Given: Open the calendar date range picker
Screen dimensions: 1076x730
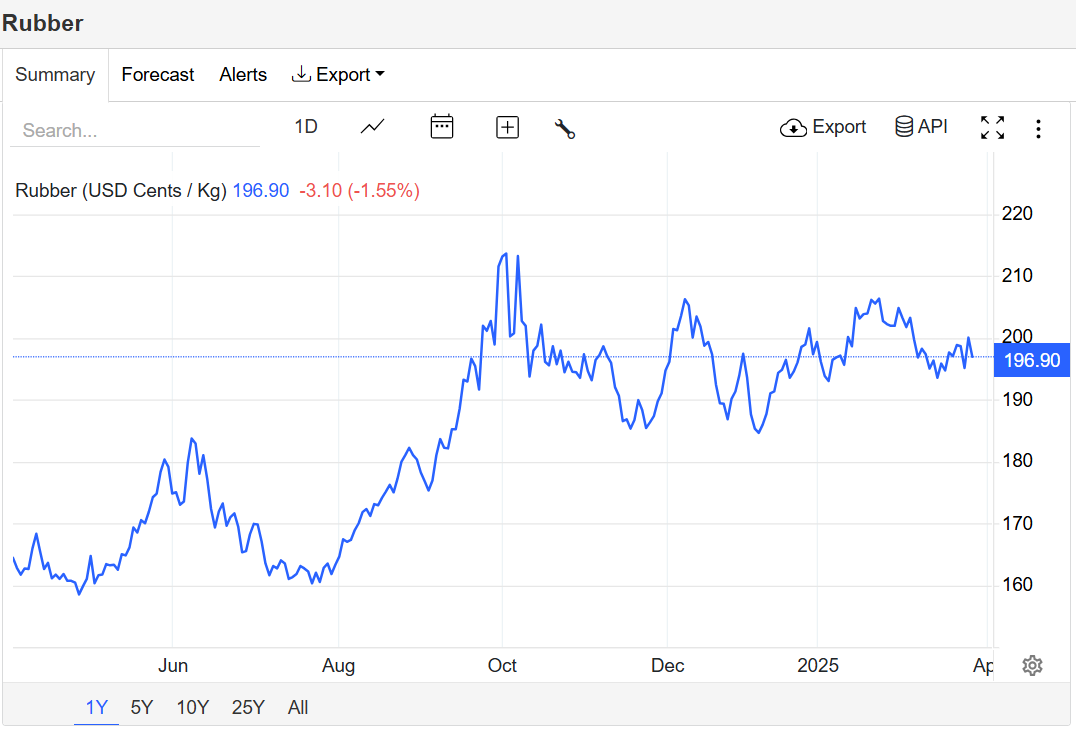Looking at the screenshot, I should tap(442, 127).
